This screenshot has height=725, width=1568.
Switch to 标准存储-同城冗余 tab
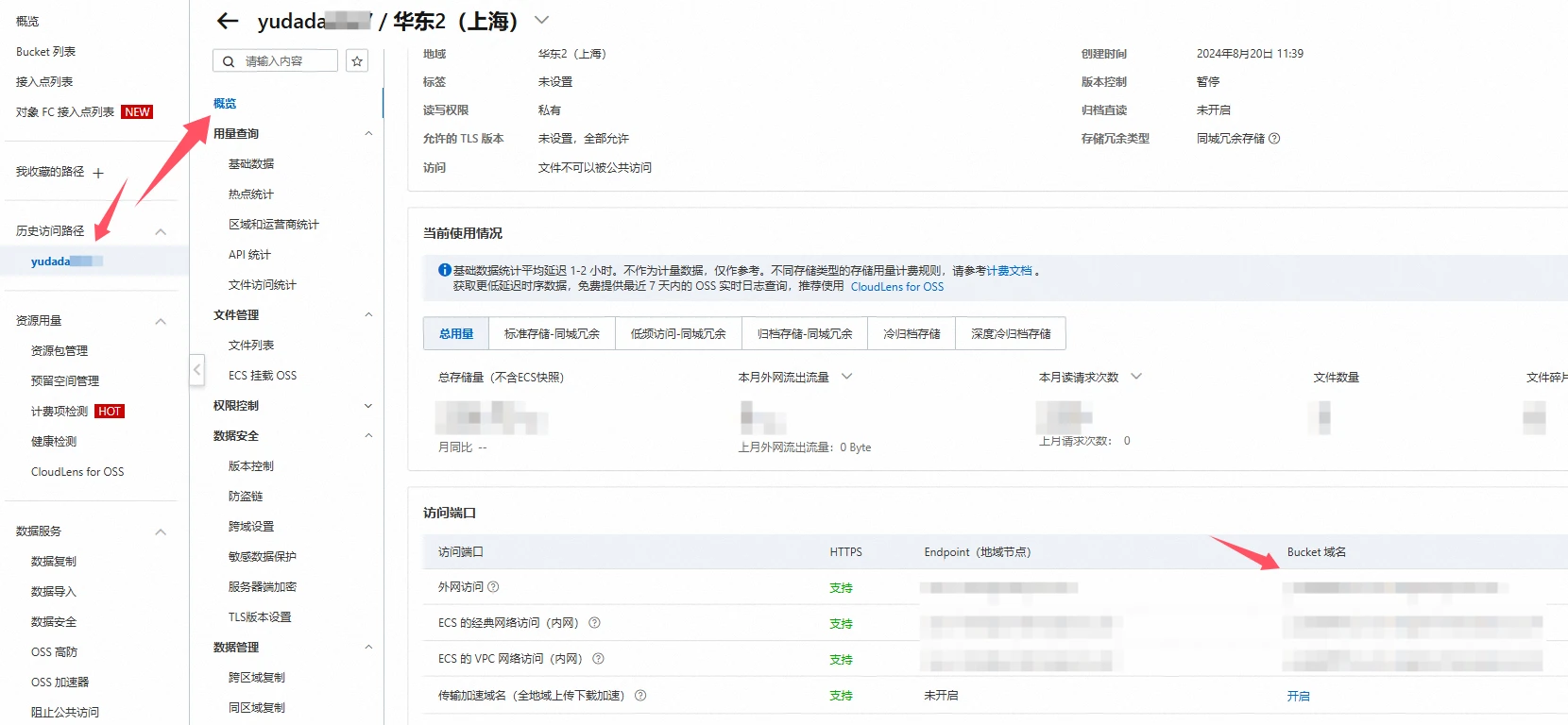tap(552, 334)
